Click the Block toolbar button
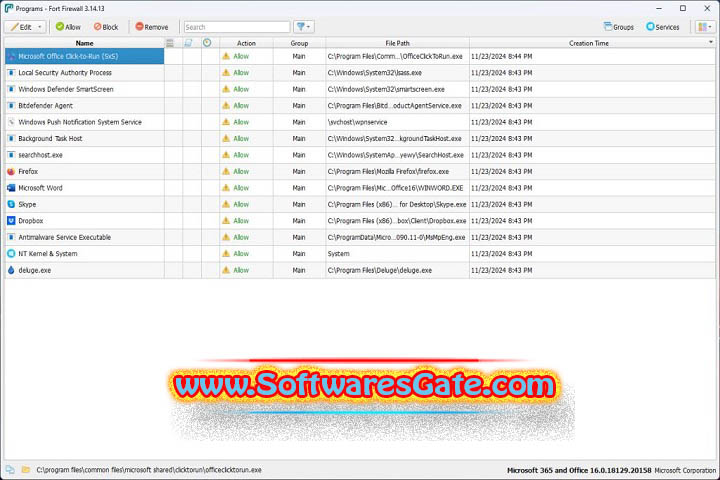This screenshot has height=480, width=720. click(106, 27)
